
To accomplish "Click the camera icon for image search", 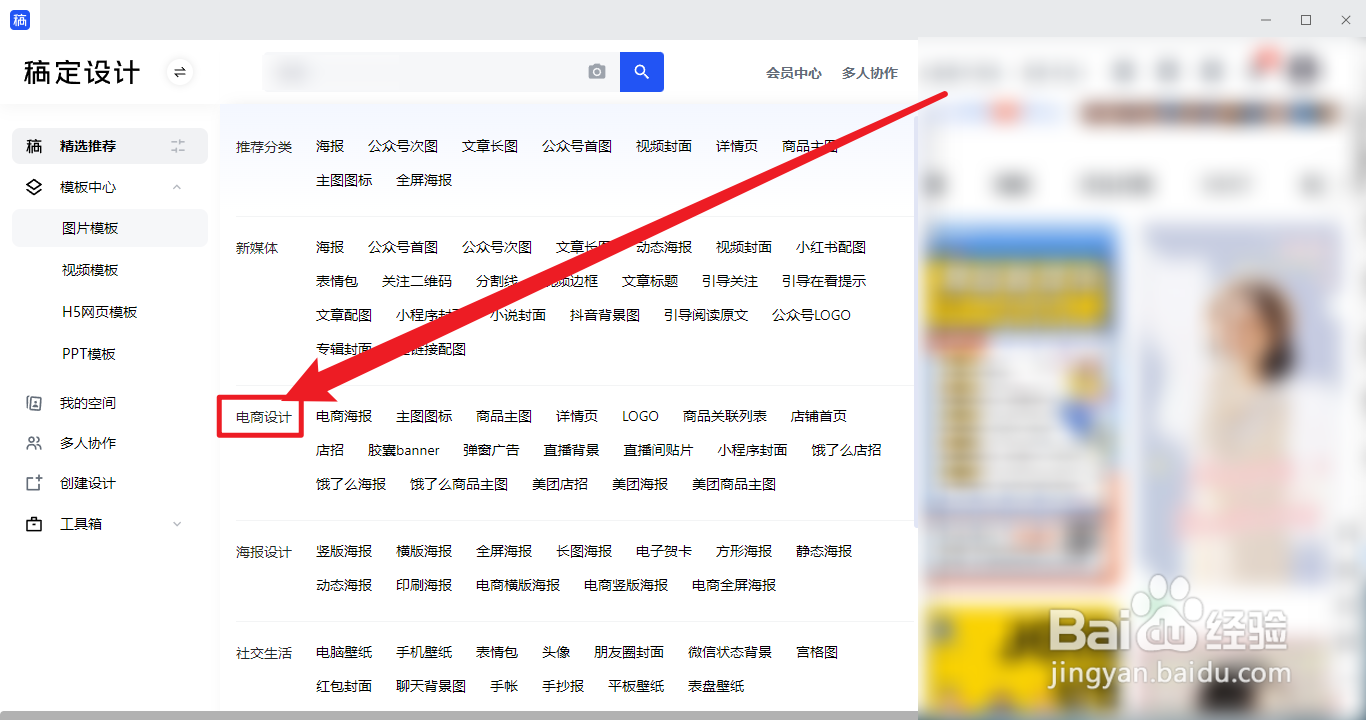I will coord(597,71).
